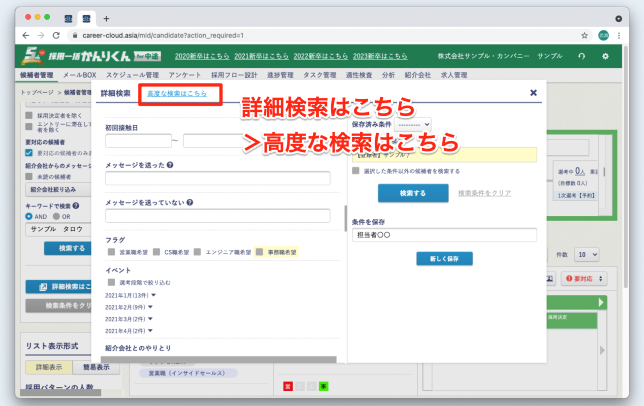This screenshot has width=644, height=406.
Task: Open the 保存済み条件 dropdown
Action: (413, 124)
